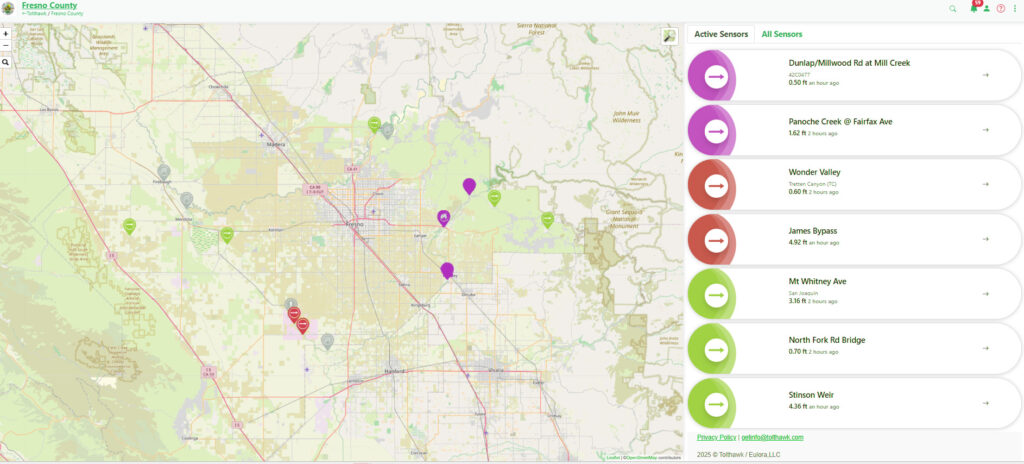Viewport: 1024px width, 464px height.
Task: Expand James Bypass sensor details arrow
Action: [x=985, y=238]
